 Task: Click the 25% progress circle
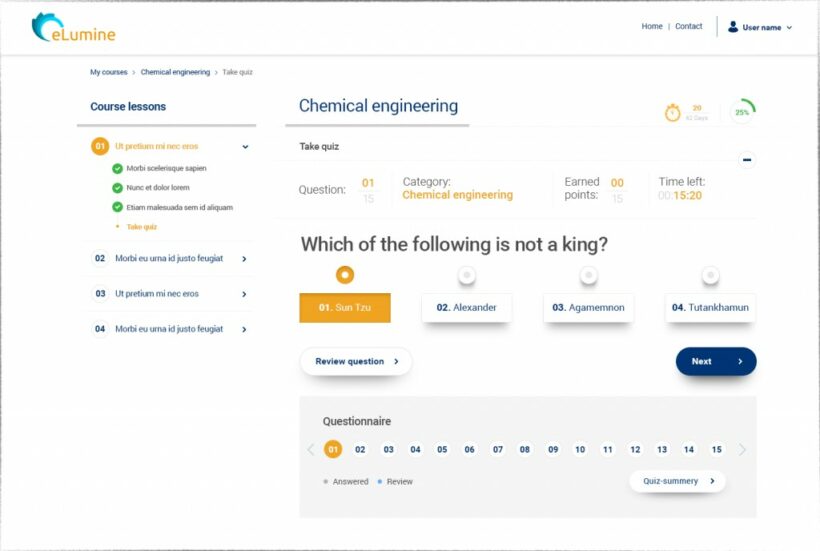point(743,111)
